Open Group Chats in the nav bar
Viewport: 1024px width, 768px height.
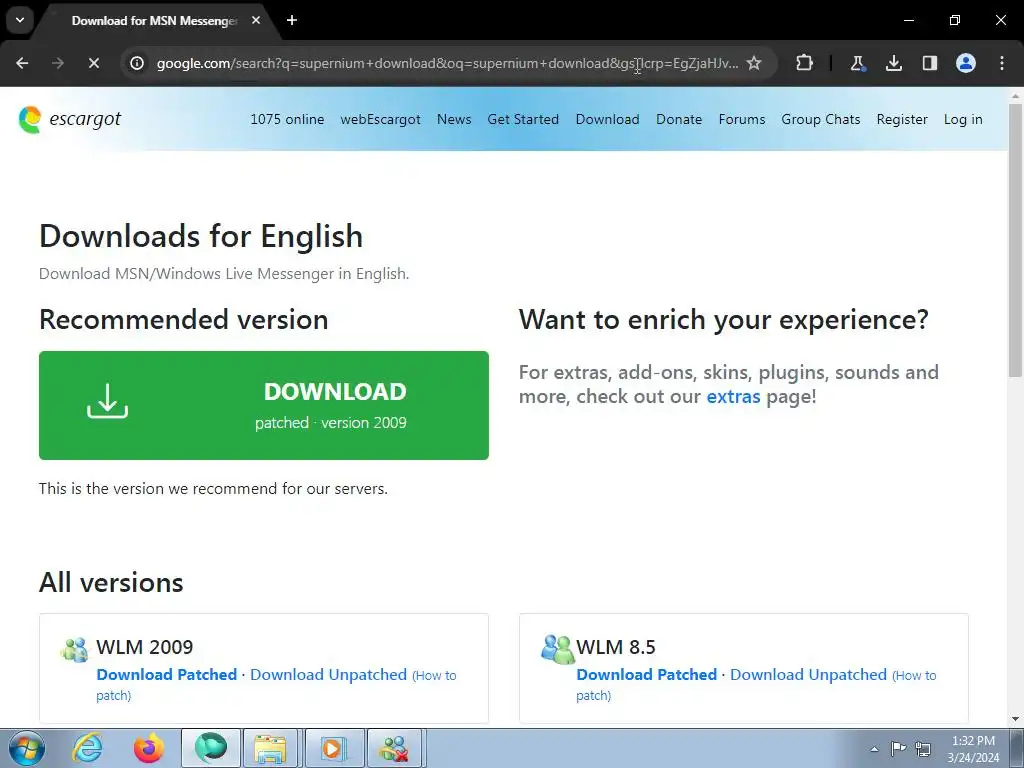tap(821, 120)
